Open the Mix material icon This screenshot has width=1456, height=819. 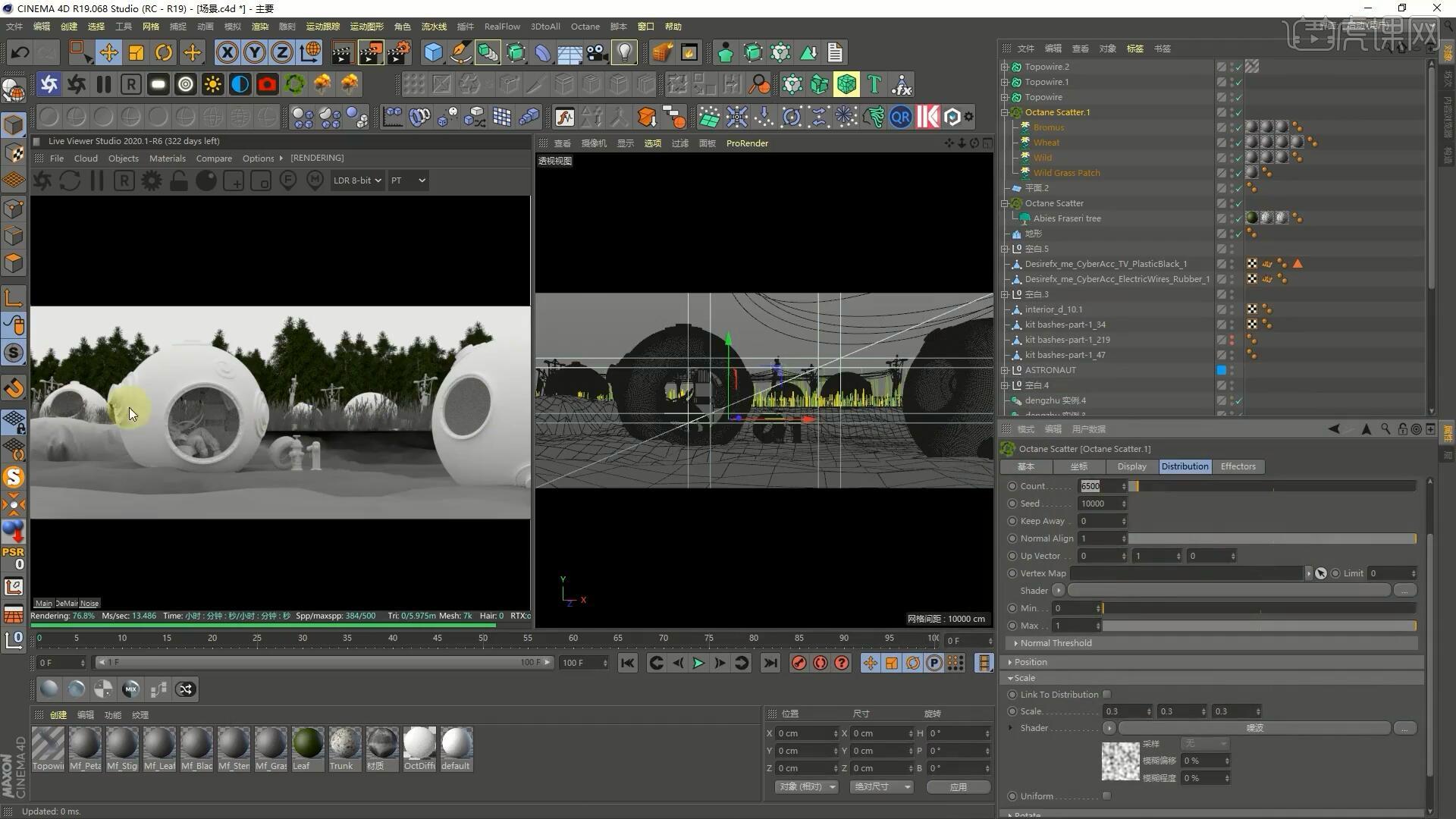click(x=131, y=689)
